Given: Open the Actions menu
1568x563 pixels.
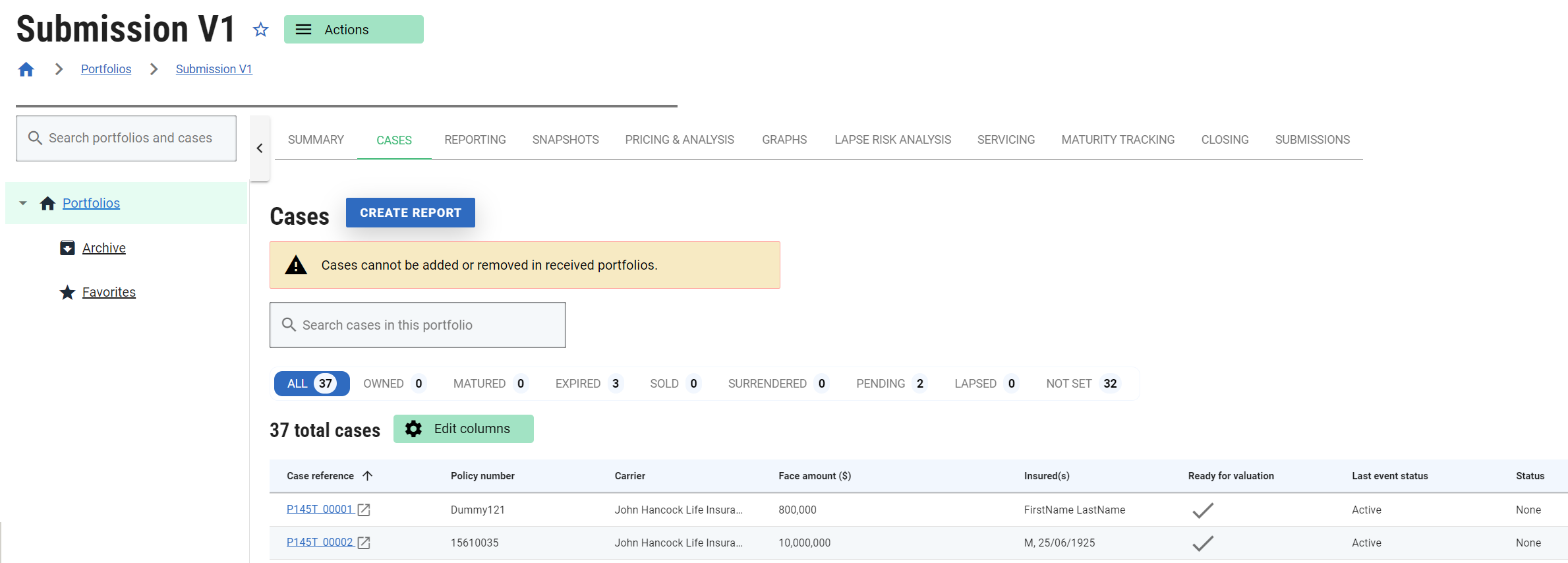Looking at the screenshot, I should (353, 30).
